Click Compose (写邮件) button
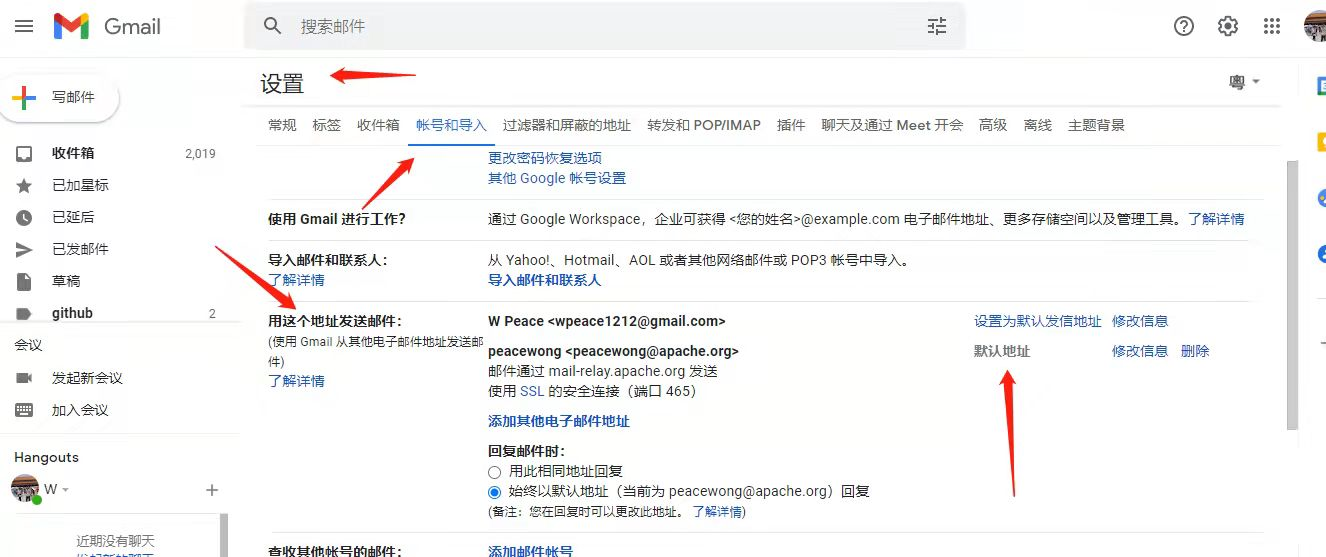Screen dimensions: 1326x557 [60, 97]
